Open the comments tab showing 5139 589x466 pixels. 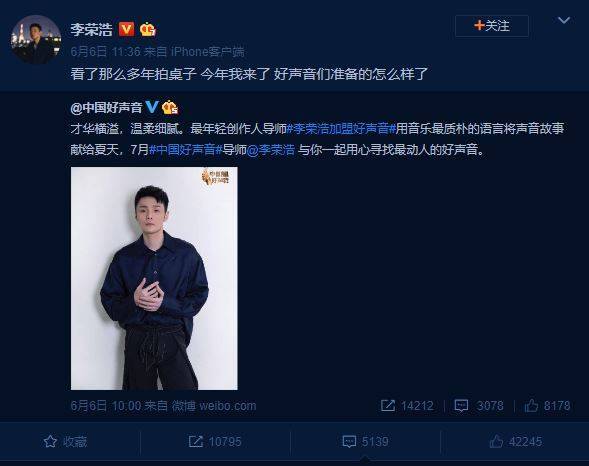click(365, 442)
